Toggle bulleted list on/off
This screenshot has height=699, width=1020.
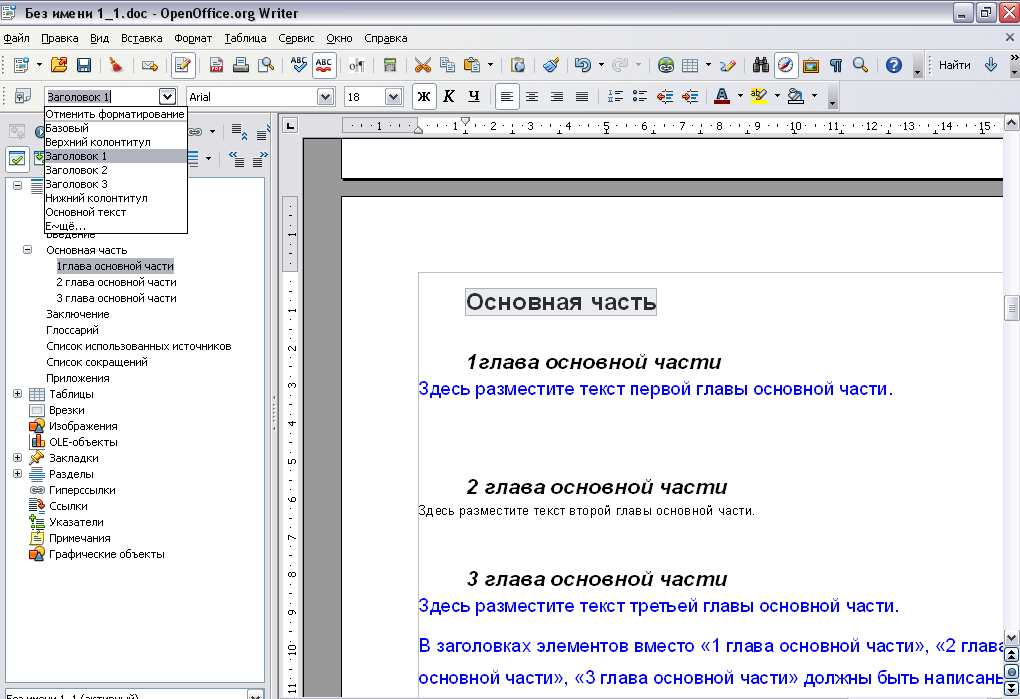tap(640, 97)
